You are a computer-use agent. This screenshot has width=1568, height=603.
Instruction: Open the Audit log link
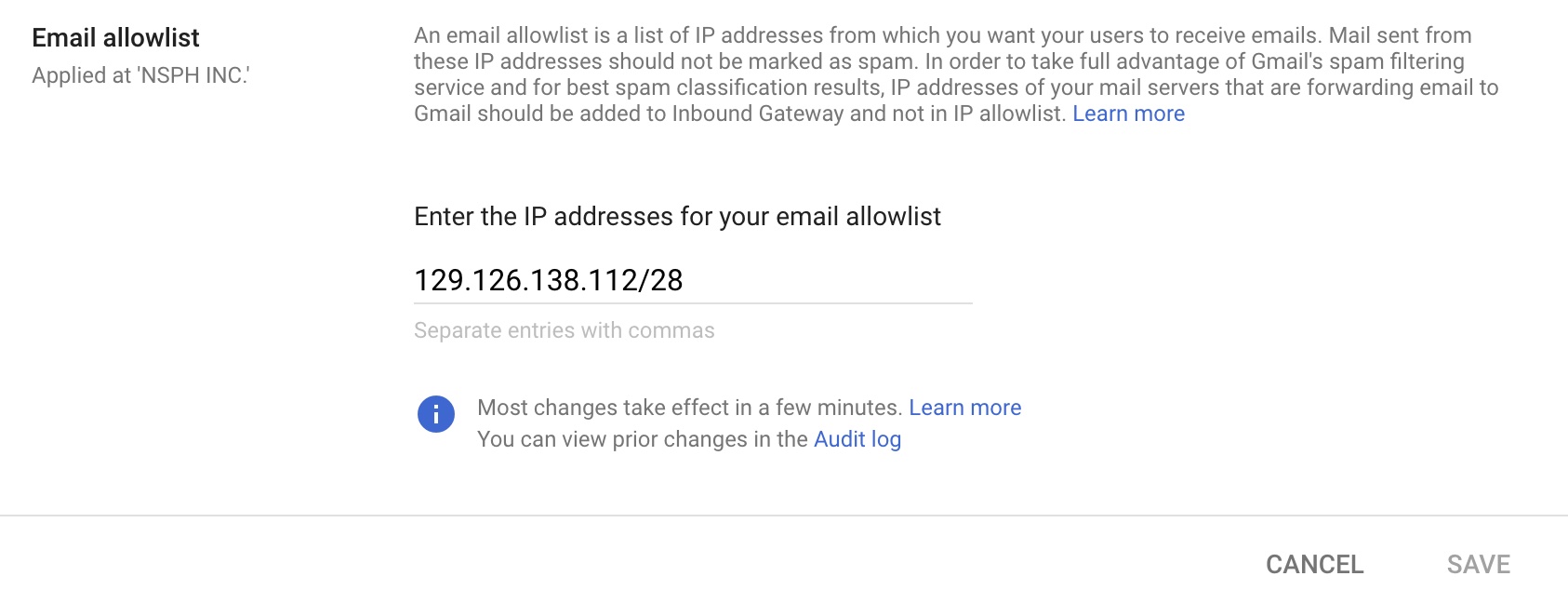coord(857,439)
